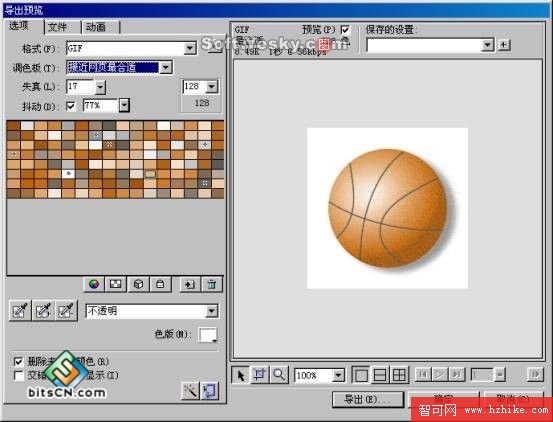This screenshot has width=553, height=422.
Task: Click the edit color wheel icon
Action: 94,285
